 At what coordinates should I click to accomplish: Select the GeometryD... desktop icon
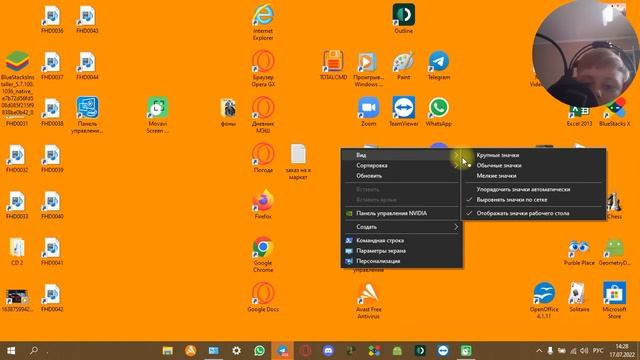(x=614, y=252)
